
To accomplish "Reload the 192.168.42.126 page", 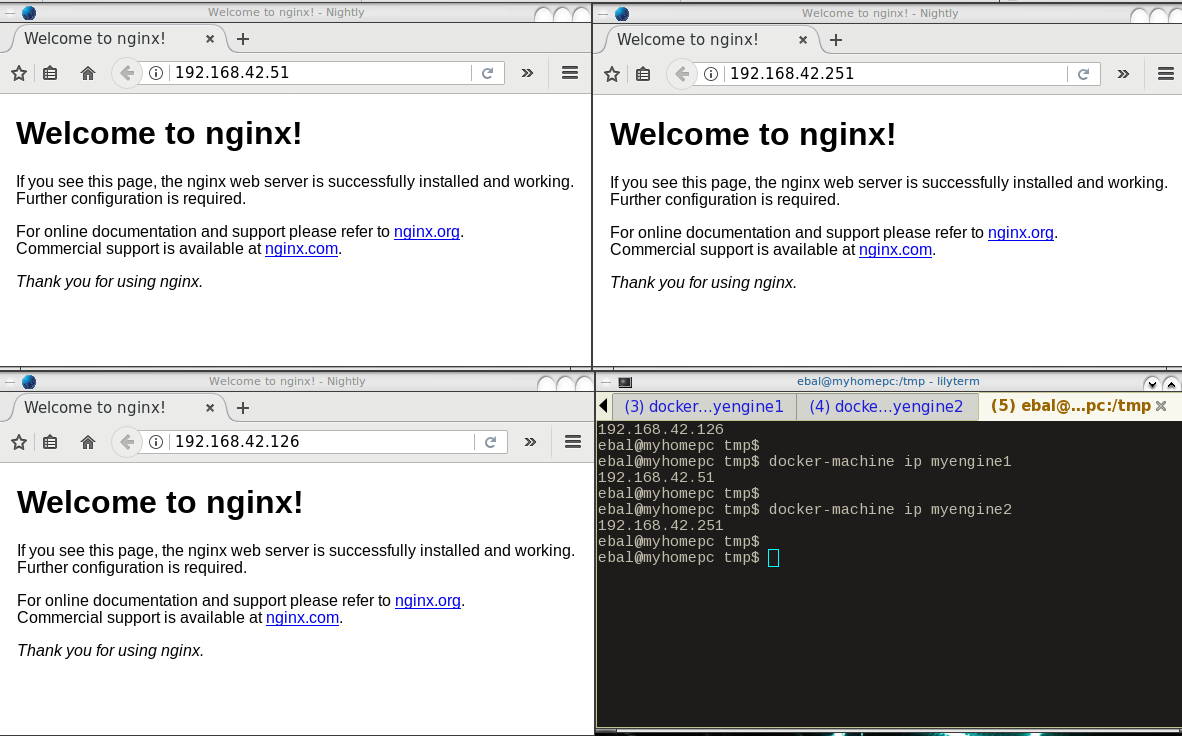I will click(x=491, y=442).
